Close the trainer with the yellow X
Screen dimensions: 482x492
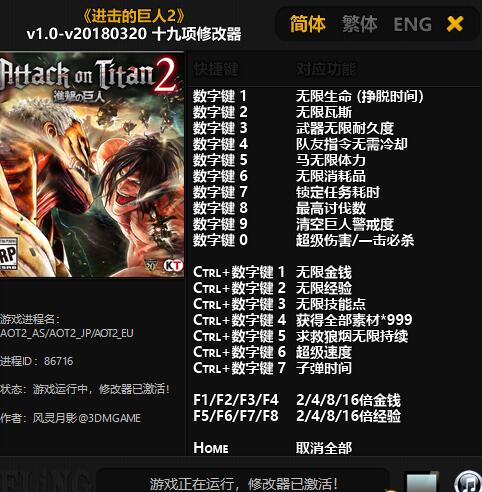coord(455,24)
